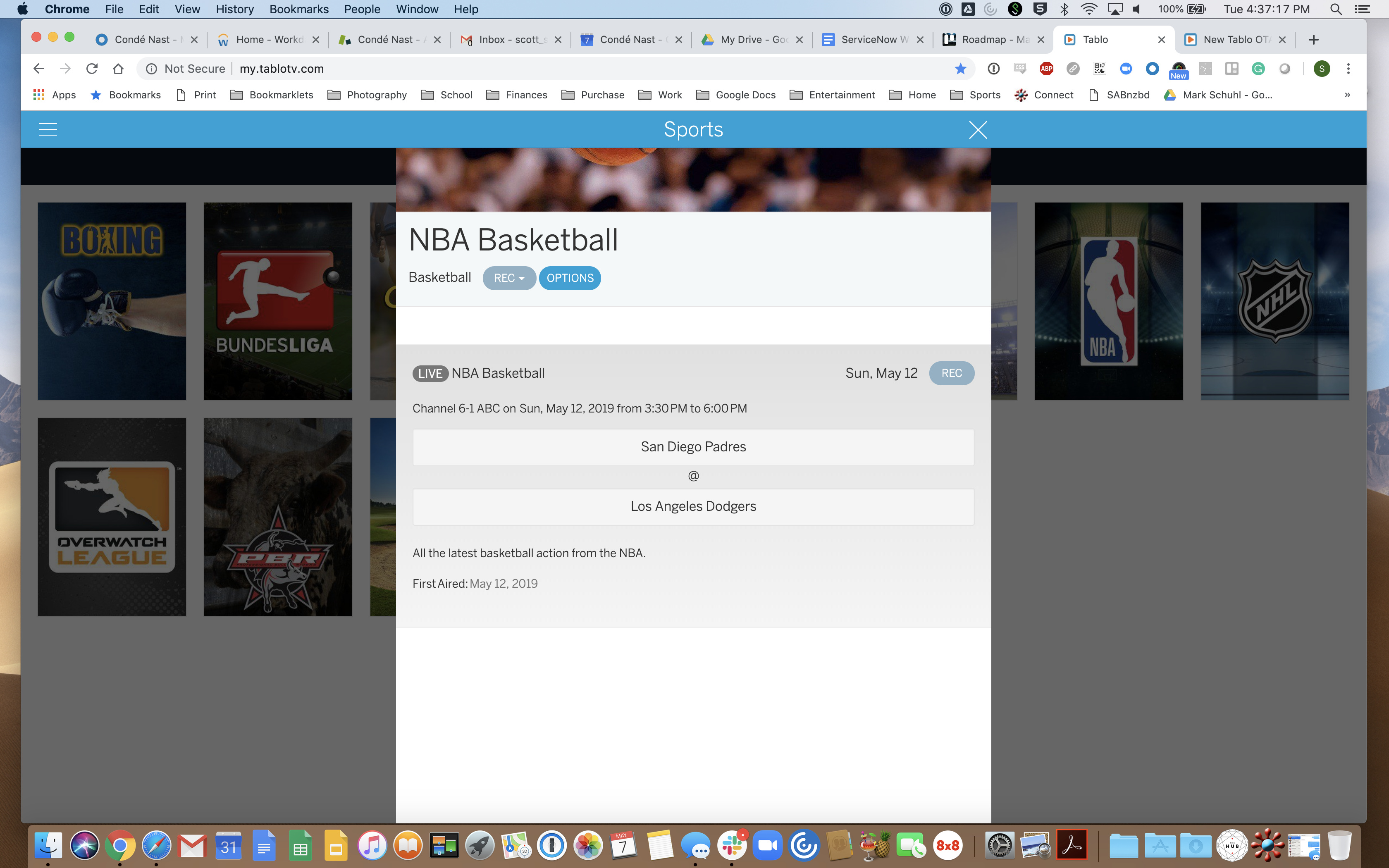Select the San Diego Padres team button
This screenshot has width=1389, height=868.
(x=693, y=447)
